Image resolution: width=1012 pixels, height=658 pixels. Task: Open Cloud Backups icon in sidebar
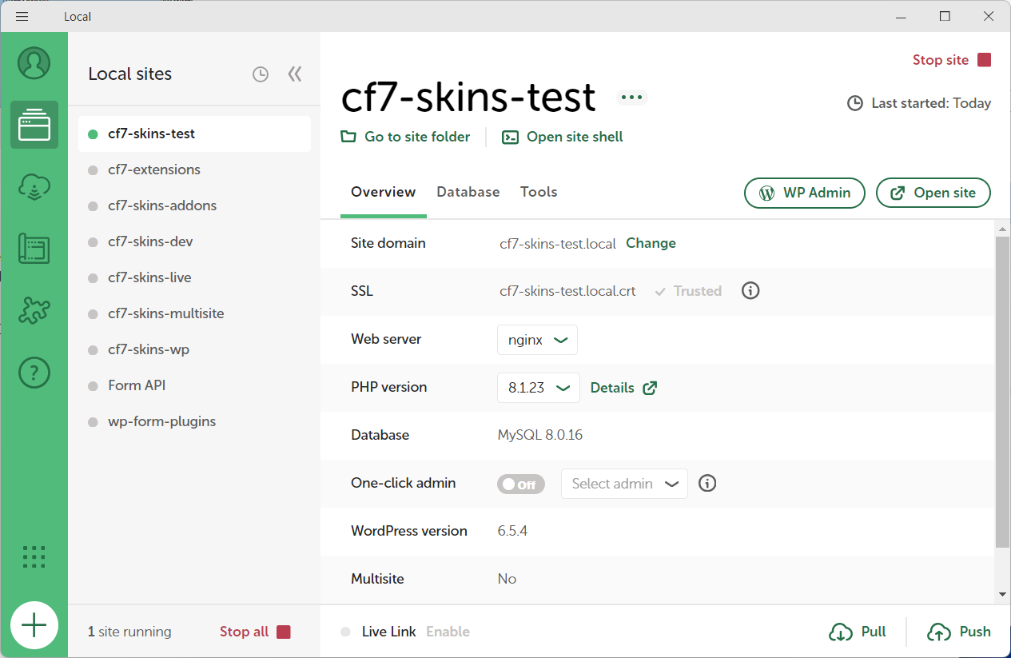click(x=34, y=187)
